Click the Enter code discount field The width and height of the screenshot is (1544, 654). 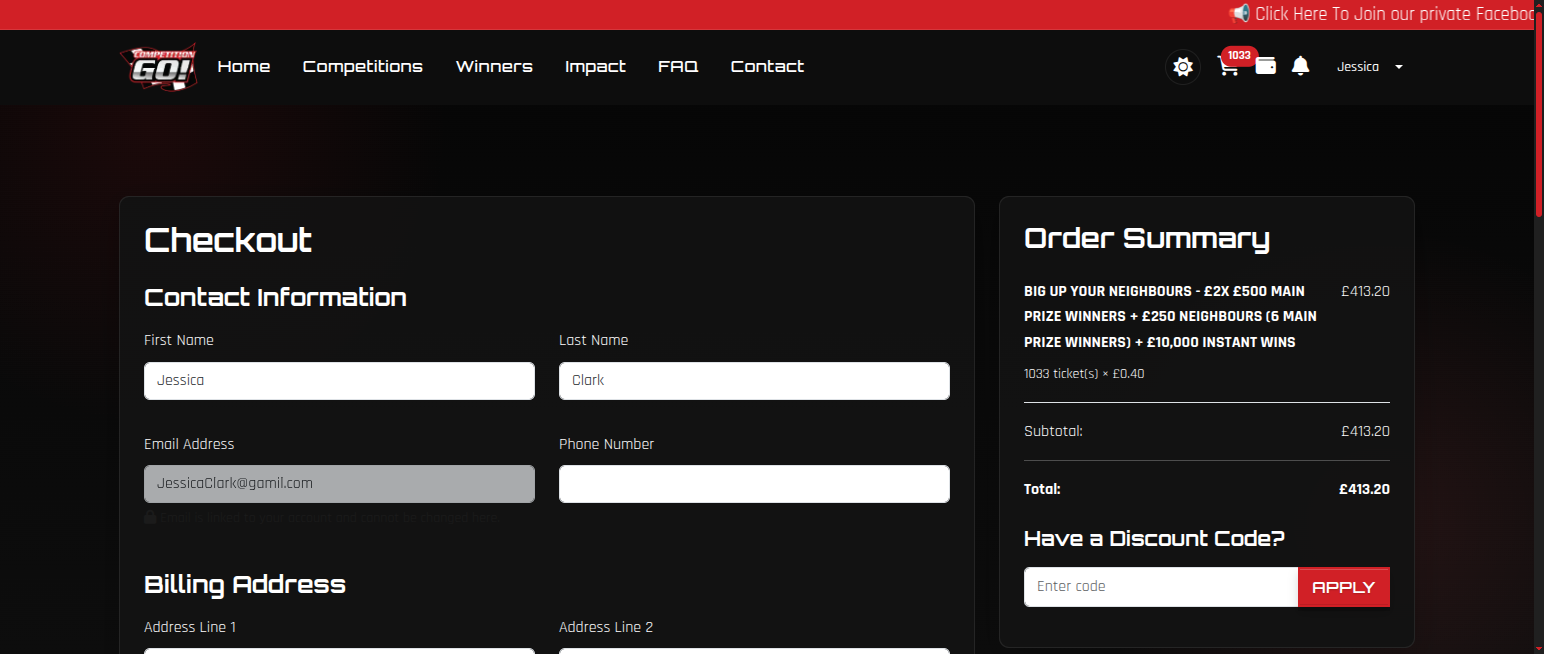(x=1161, y=587)
